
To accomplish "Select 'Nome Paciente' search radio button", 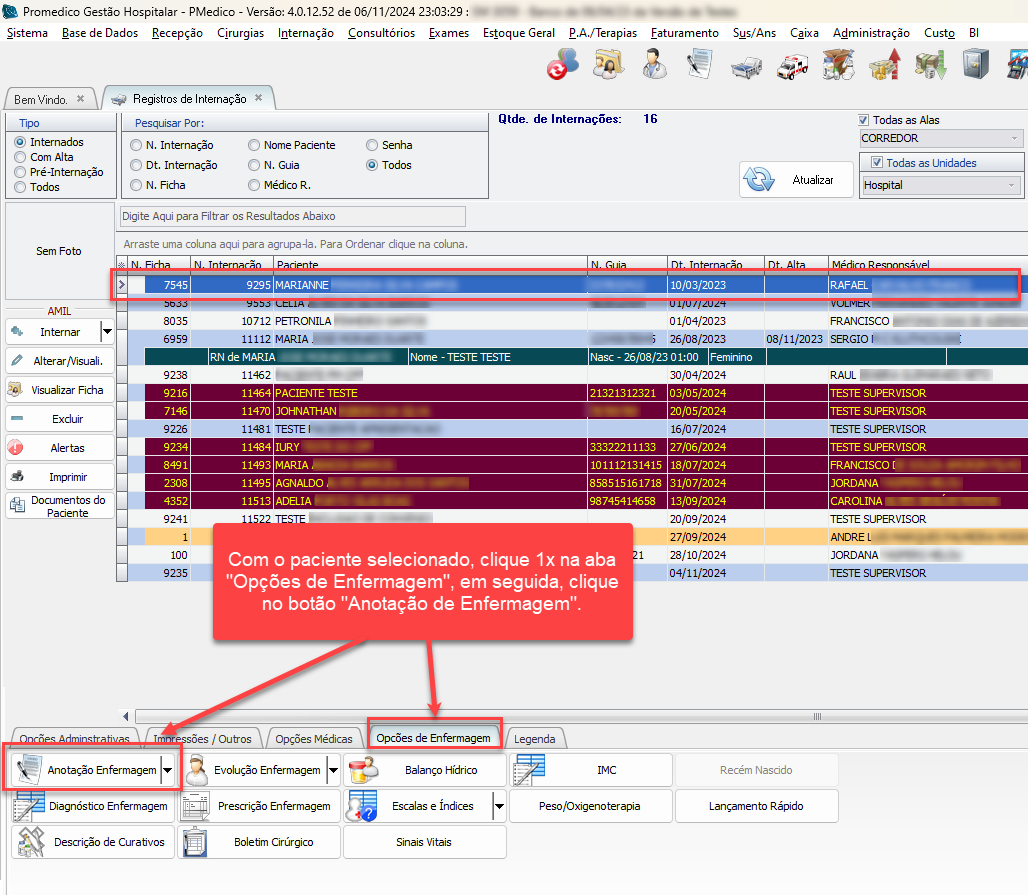I will click(x=254, y=145).
